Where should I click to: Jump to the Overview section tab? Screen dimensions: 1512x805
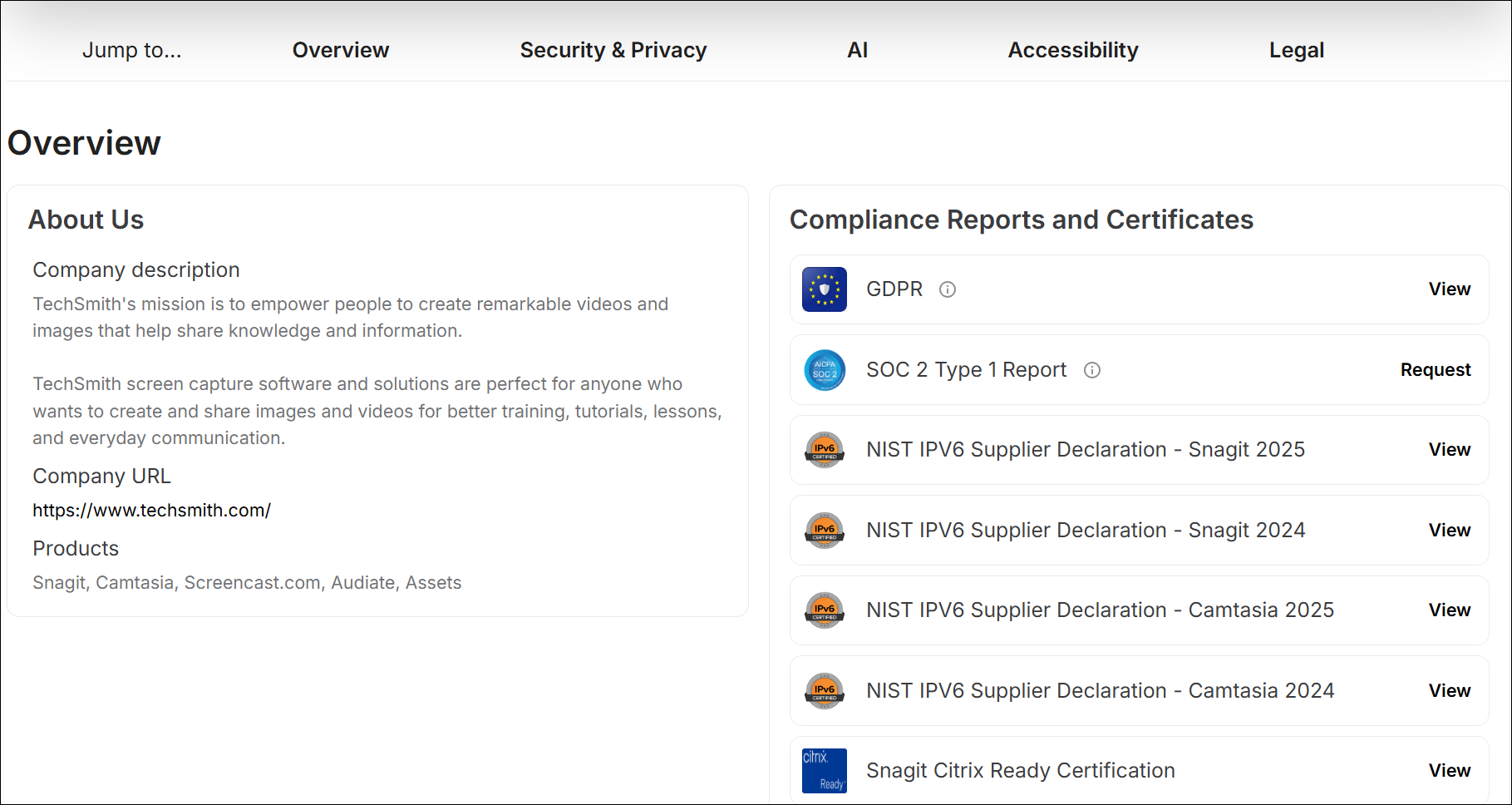340,50
